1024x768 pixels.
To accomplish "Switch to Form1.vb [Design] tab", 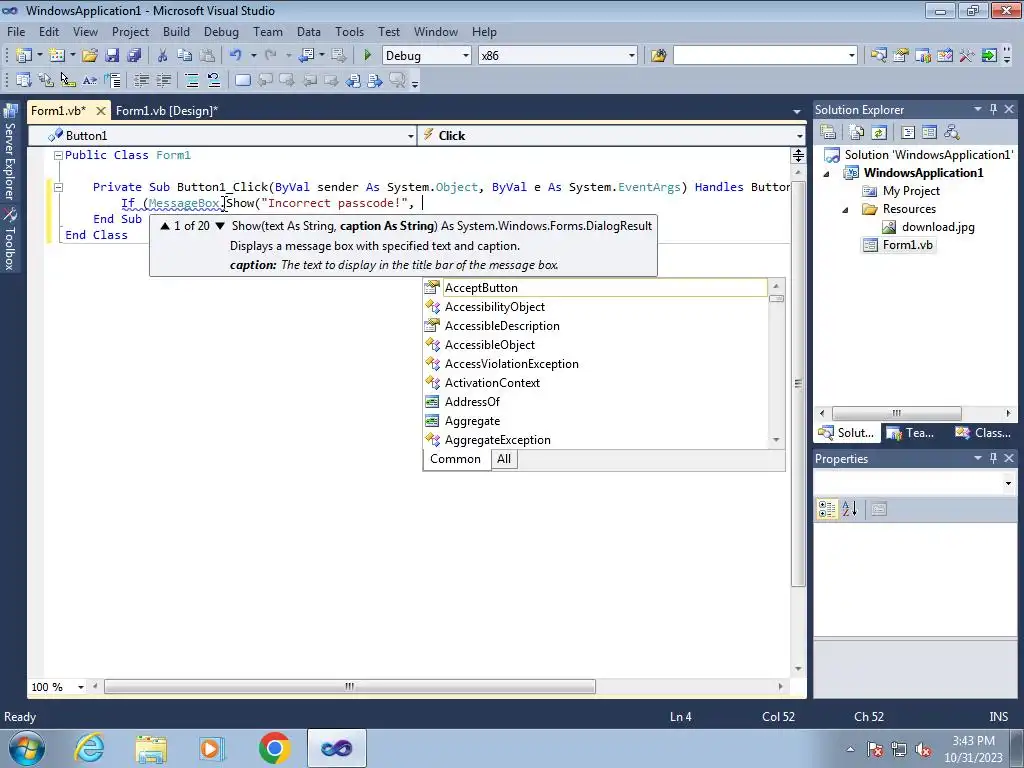I will pyautogui.click(x=167, y=110).
